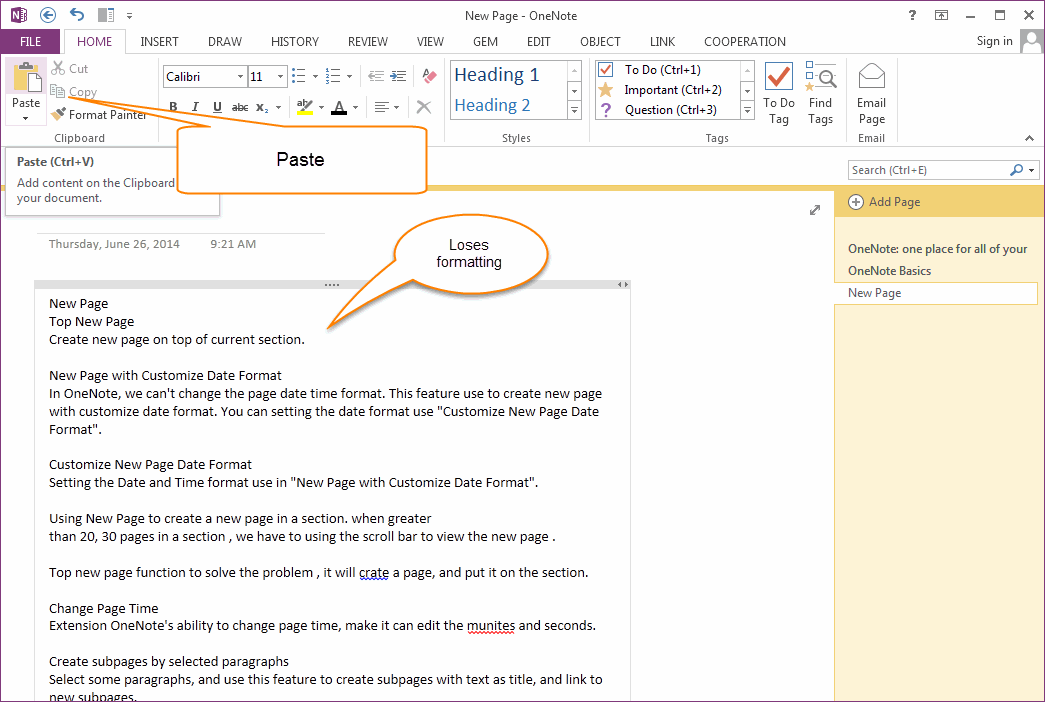
Task: Click the search magnifier icon
Action: (1016, 170)
